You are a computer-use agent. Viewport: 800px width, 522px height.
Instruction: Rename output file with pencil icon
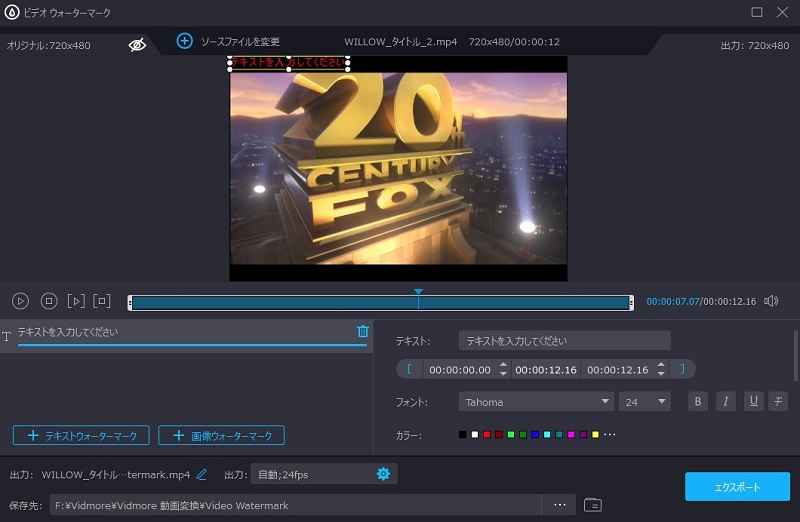point(202,474)
